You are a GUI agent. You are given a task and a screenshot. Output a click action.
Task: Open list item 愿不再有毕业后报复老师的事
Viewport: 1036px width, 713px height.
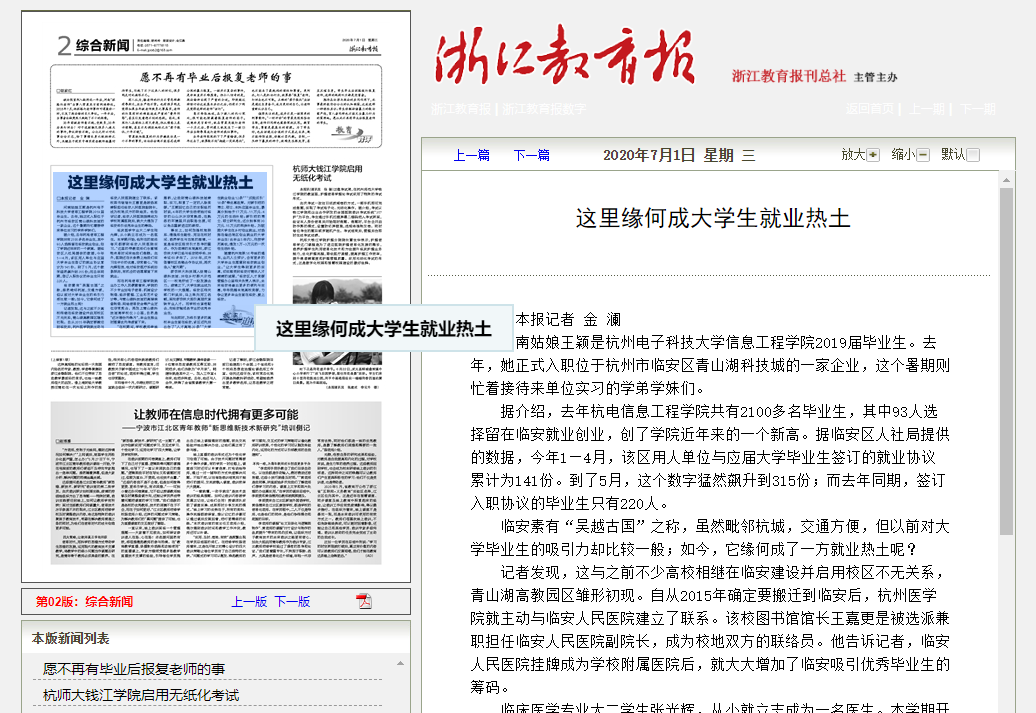[x=134, y=669]
